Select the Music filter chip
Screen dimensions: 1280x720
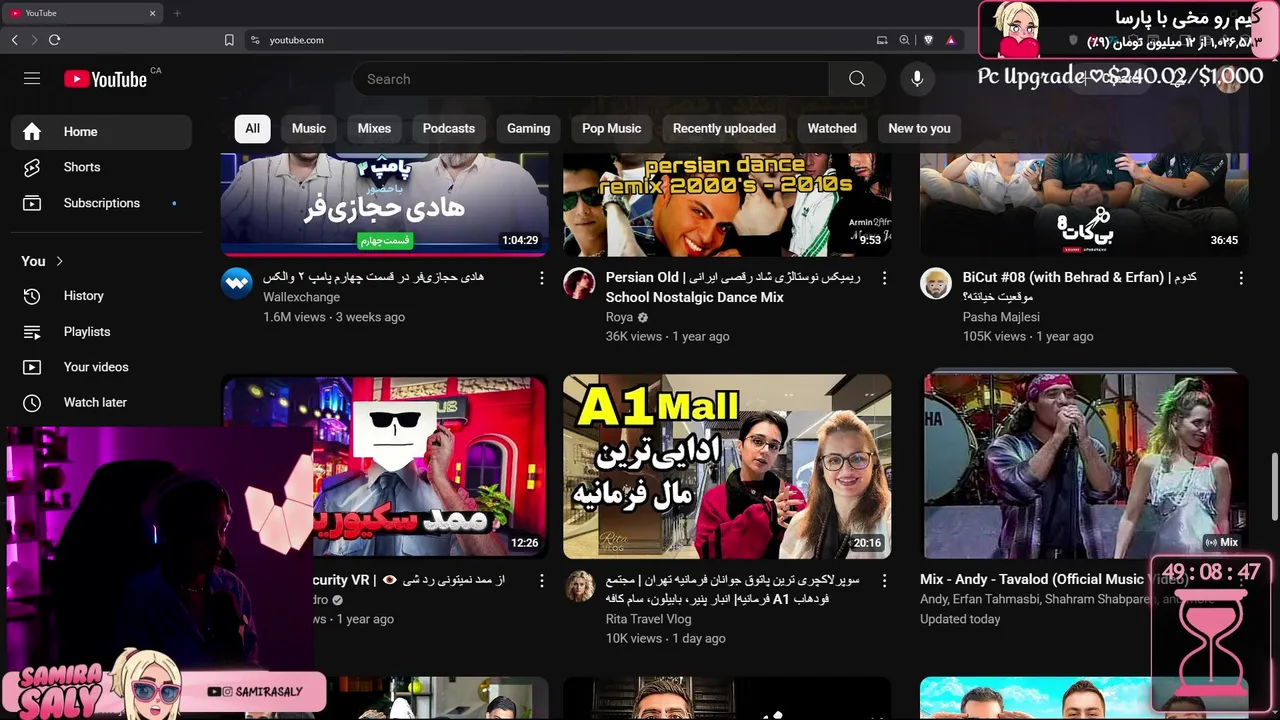coord(309,128)
